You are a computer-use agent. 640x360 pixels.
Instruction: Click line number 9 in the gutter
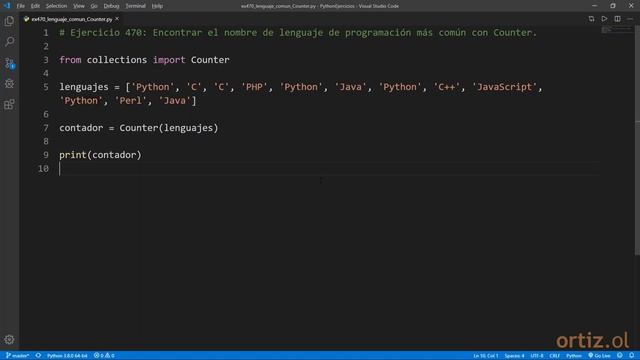[x=46, y=155]
